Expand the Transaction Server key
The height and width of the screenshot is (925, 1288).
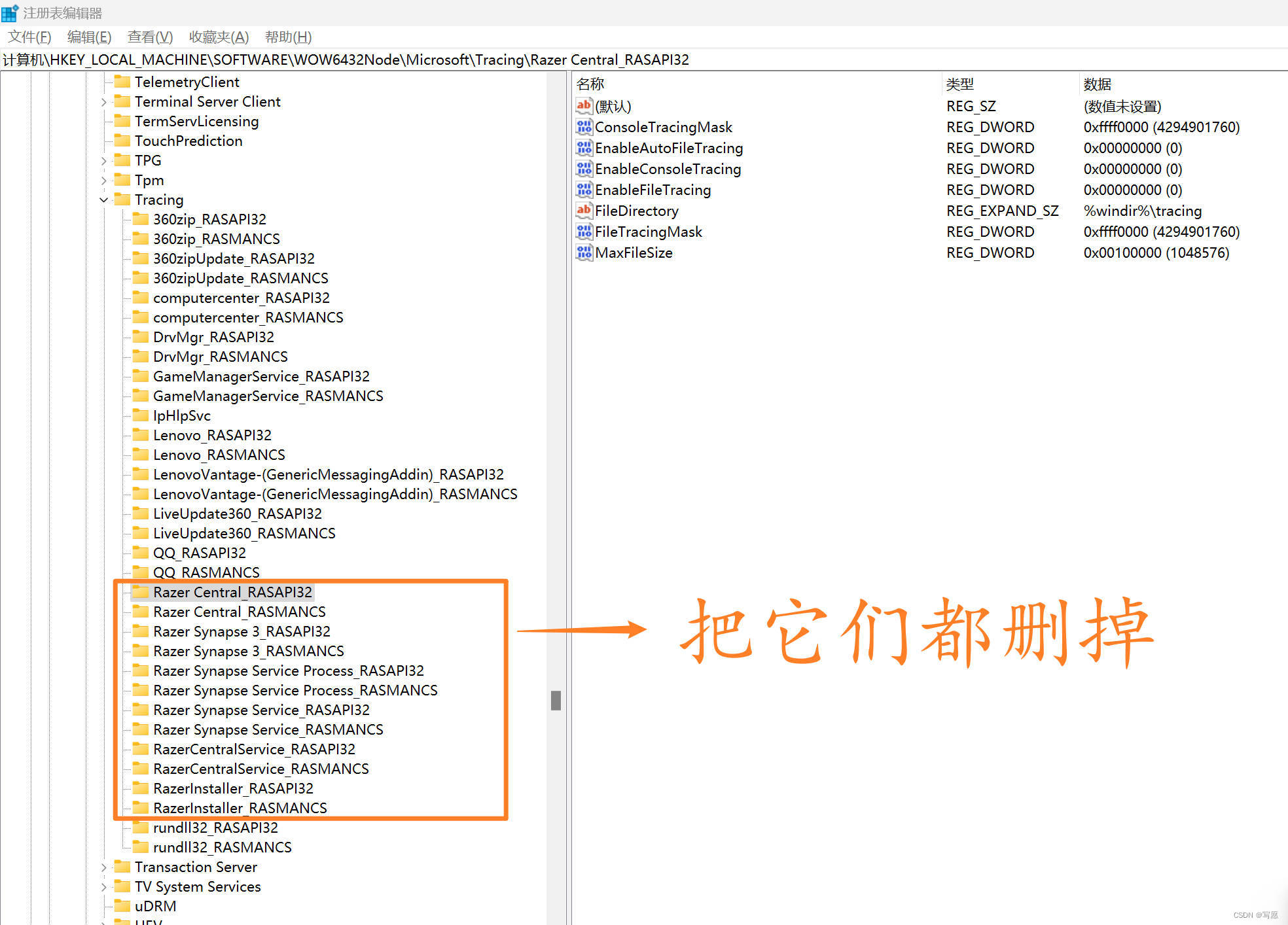click(x=103, y=867)
